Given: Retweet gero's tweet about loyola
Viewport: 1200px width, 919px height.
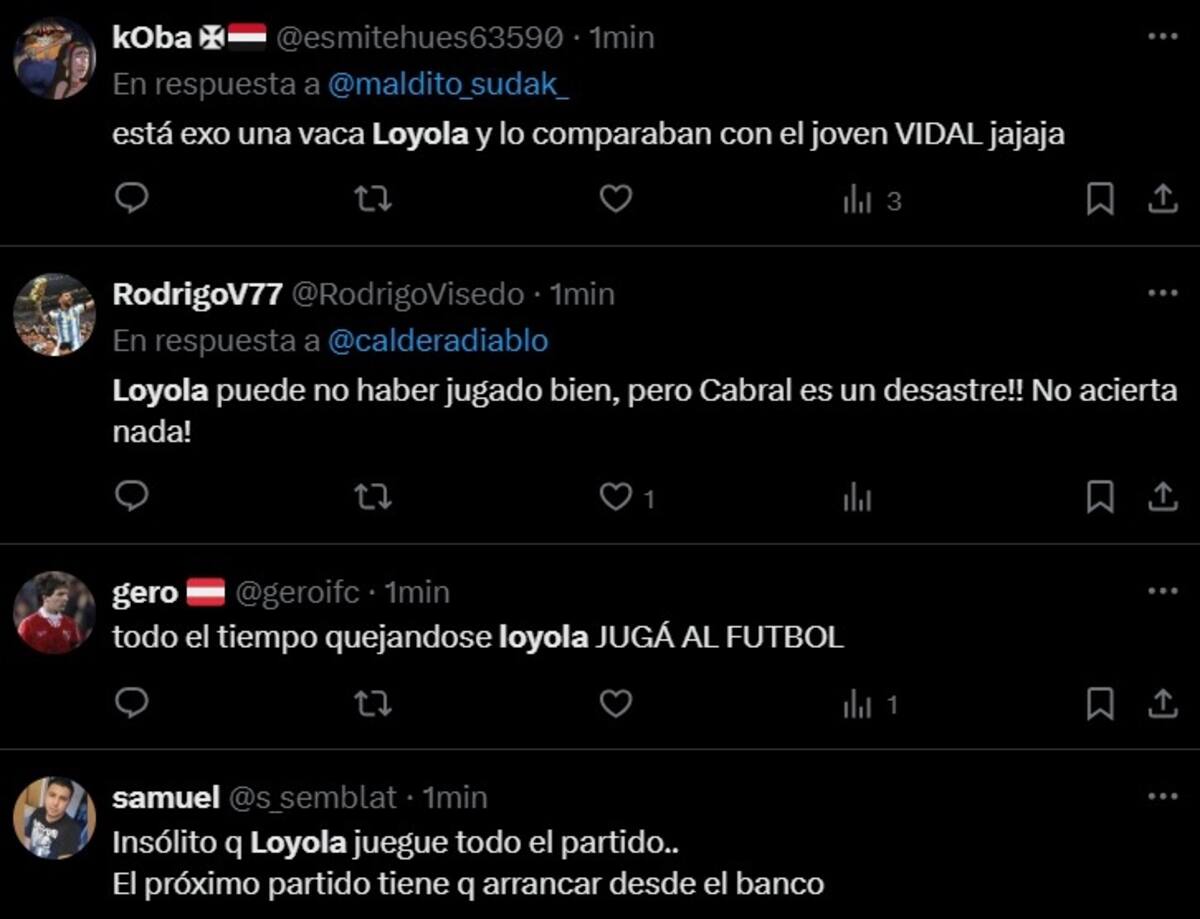Looking at the screenshot, I should (x=374, y=705).
